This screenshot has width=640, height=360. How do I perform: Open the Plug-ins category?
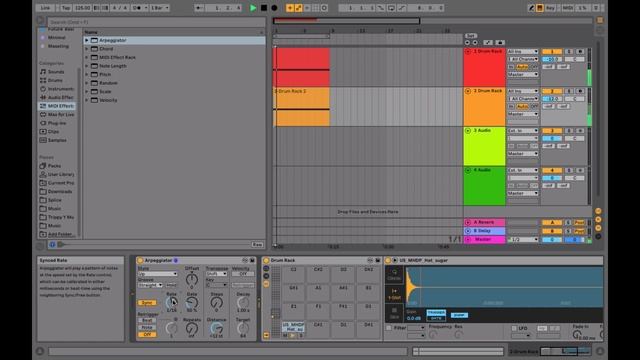pyautogui.click(x=53, y=123)
